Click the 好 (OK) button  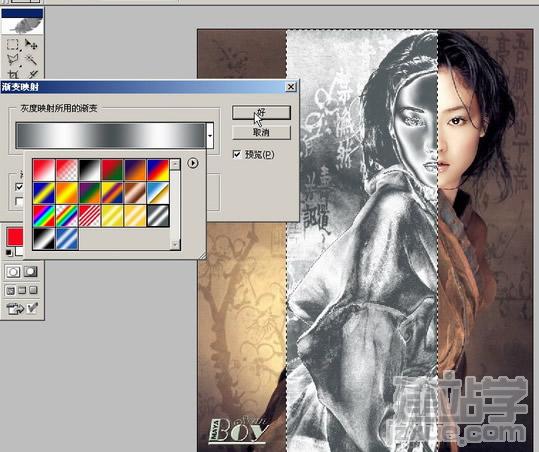pos(261,113)
